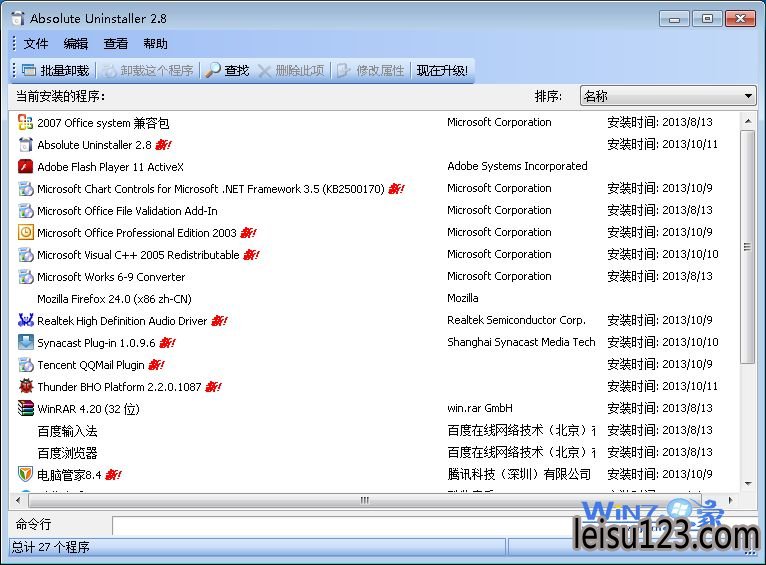The height and width of the screenshot is (565, 766).
Task: Select Synacast Plug-in 1.0.9.6 text
Action: pos(96,342)
